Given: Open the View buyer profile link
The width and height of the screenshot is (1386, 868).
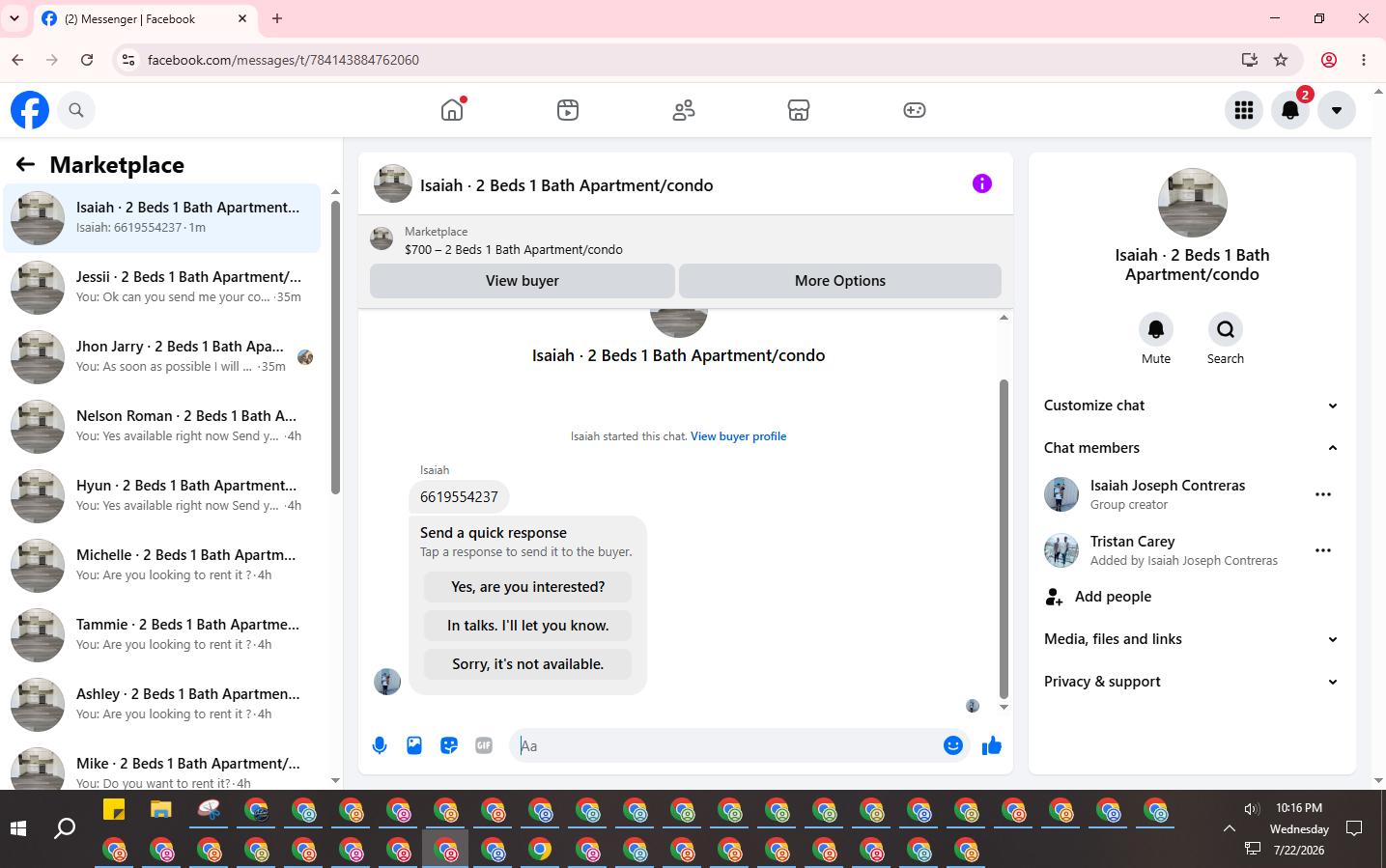Looking at the screenshot, I should point(738,436).
